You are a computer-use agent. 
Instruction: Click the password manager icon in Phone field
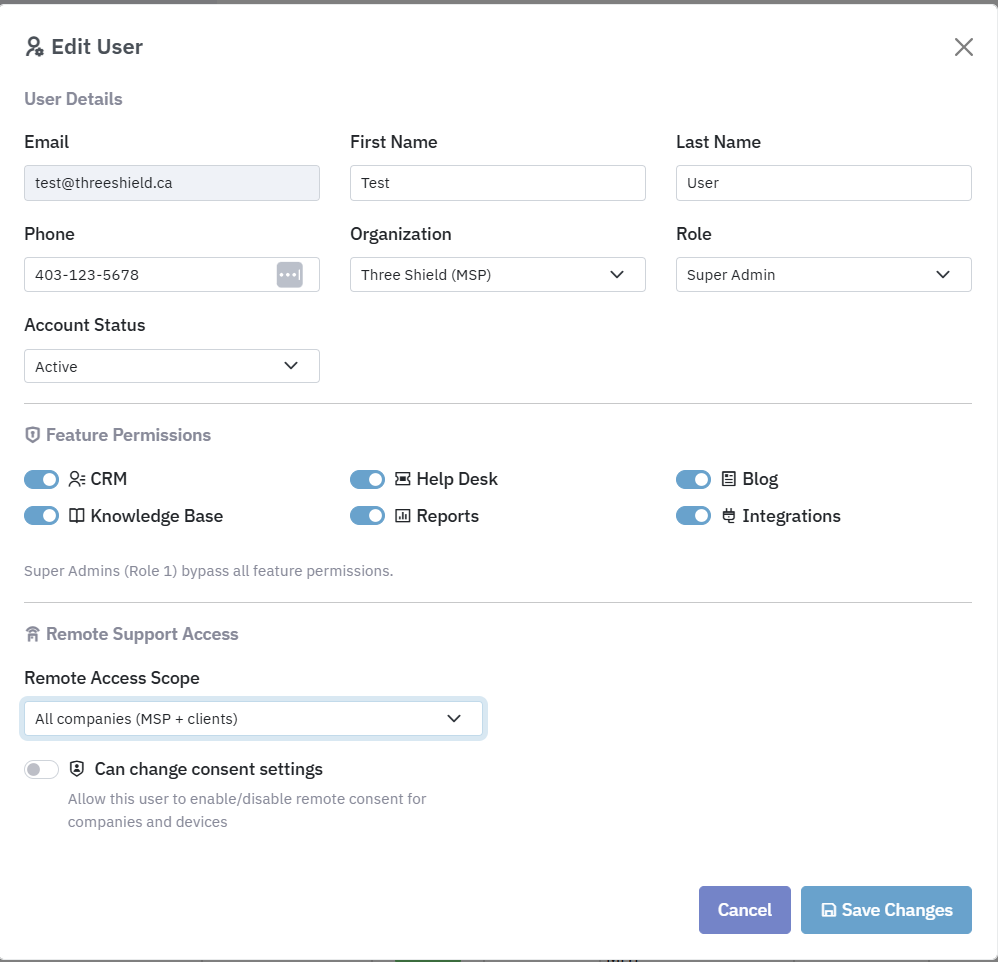(289, 275)
